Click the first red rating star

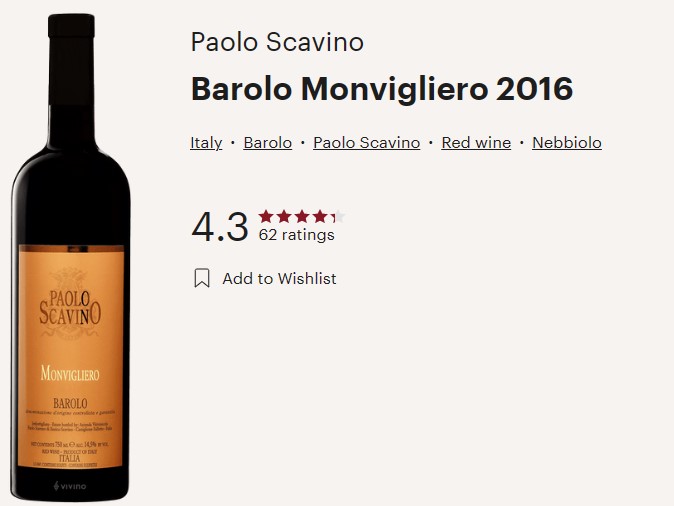point(266,216)
